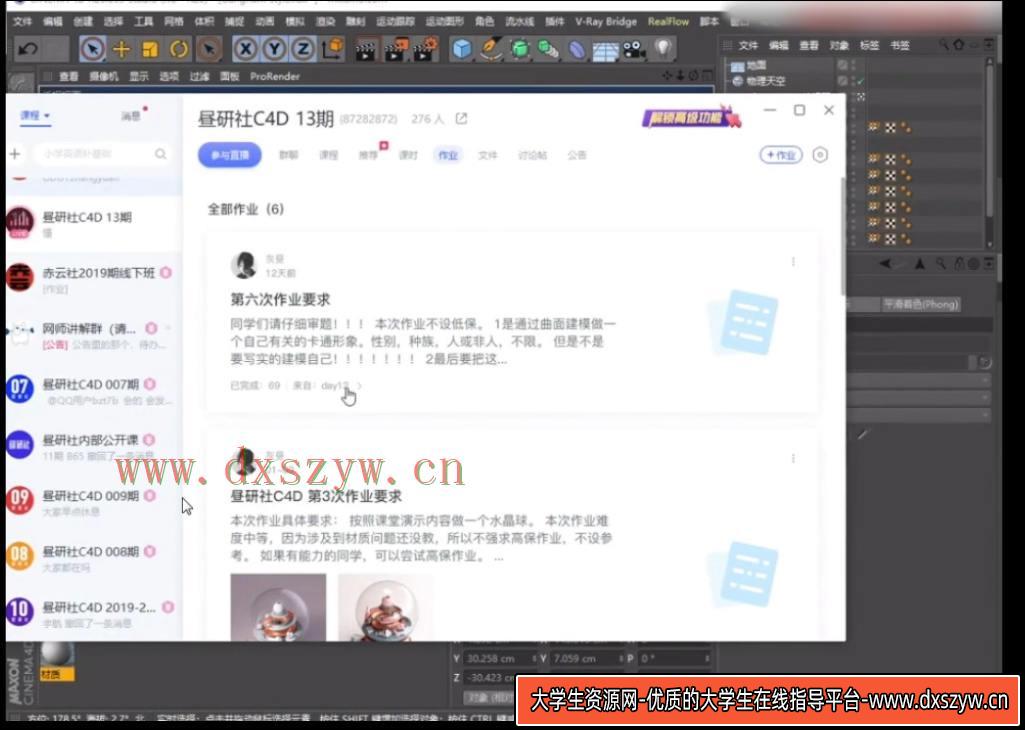Open the 摄像机 viewport menu
The image size is (1025, 730).
tap(104, 76)
